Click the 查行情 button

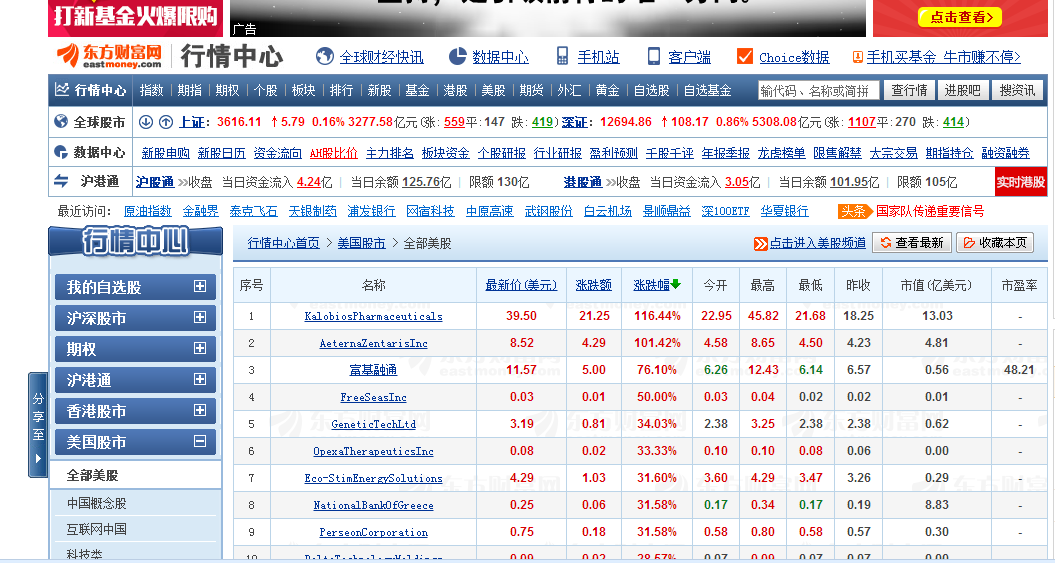910,90
